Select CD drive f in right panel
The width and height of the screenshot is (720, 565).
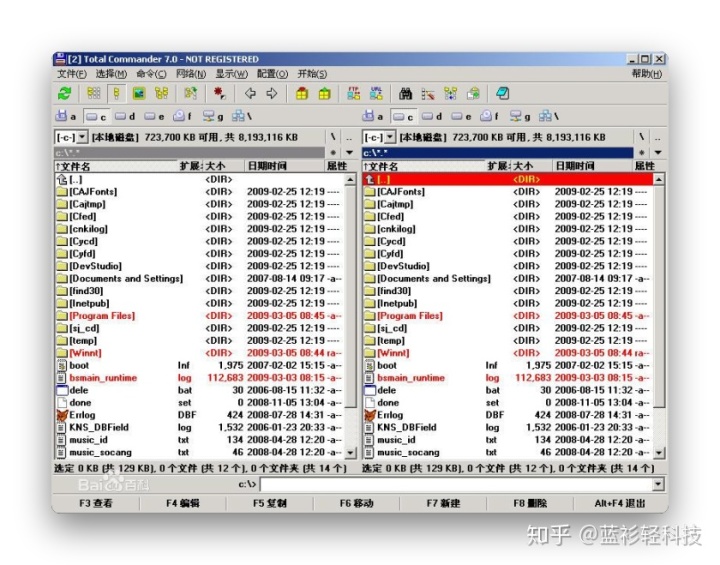489,116
